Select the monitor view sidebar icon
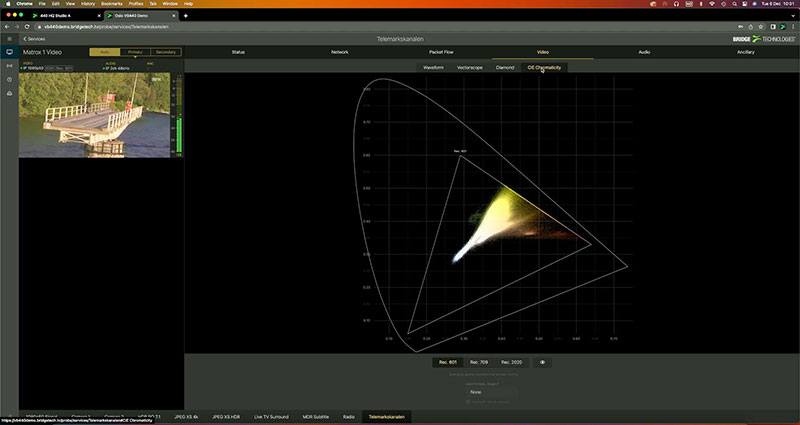 point(9,52)
